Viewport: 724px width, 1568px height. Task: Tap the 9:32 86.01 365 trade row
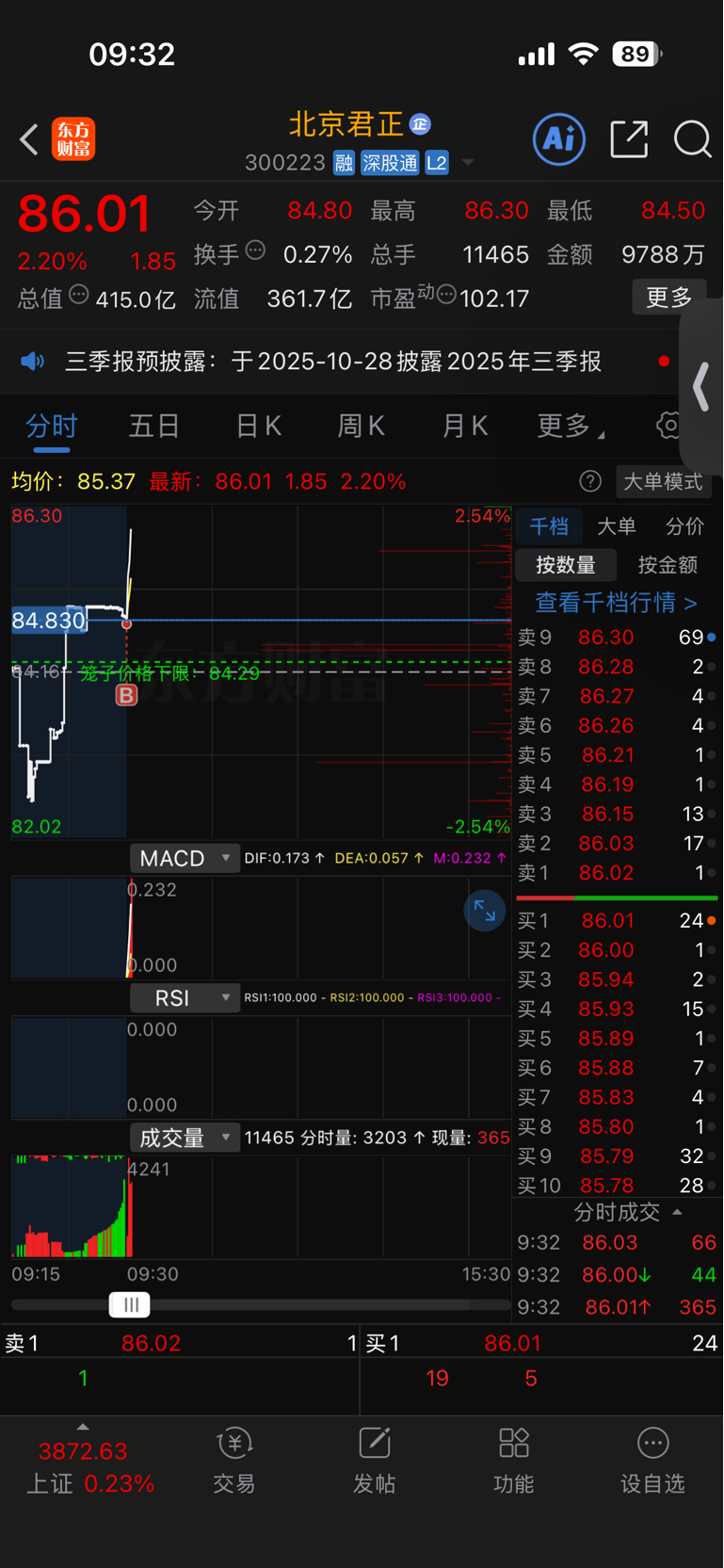[x=617, y=1307]
